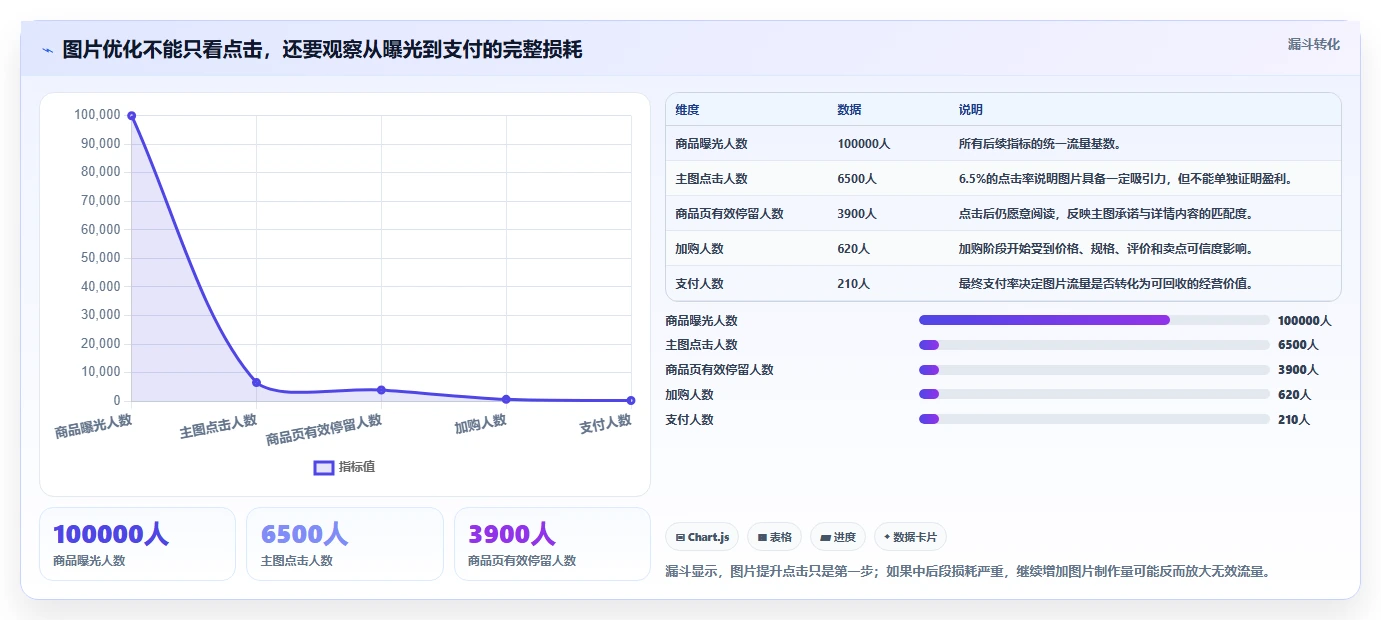Click the headline 图片优化不能只看点击
1381x620 pixels.
322,50
